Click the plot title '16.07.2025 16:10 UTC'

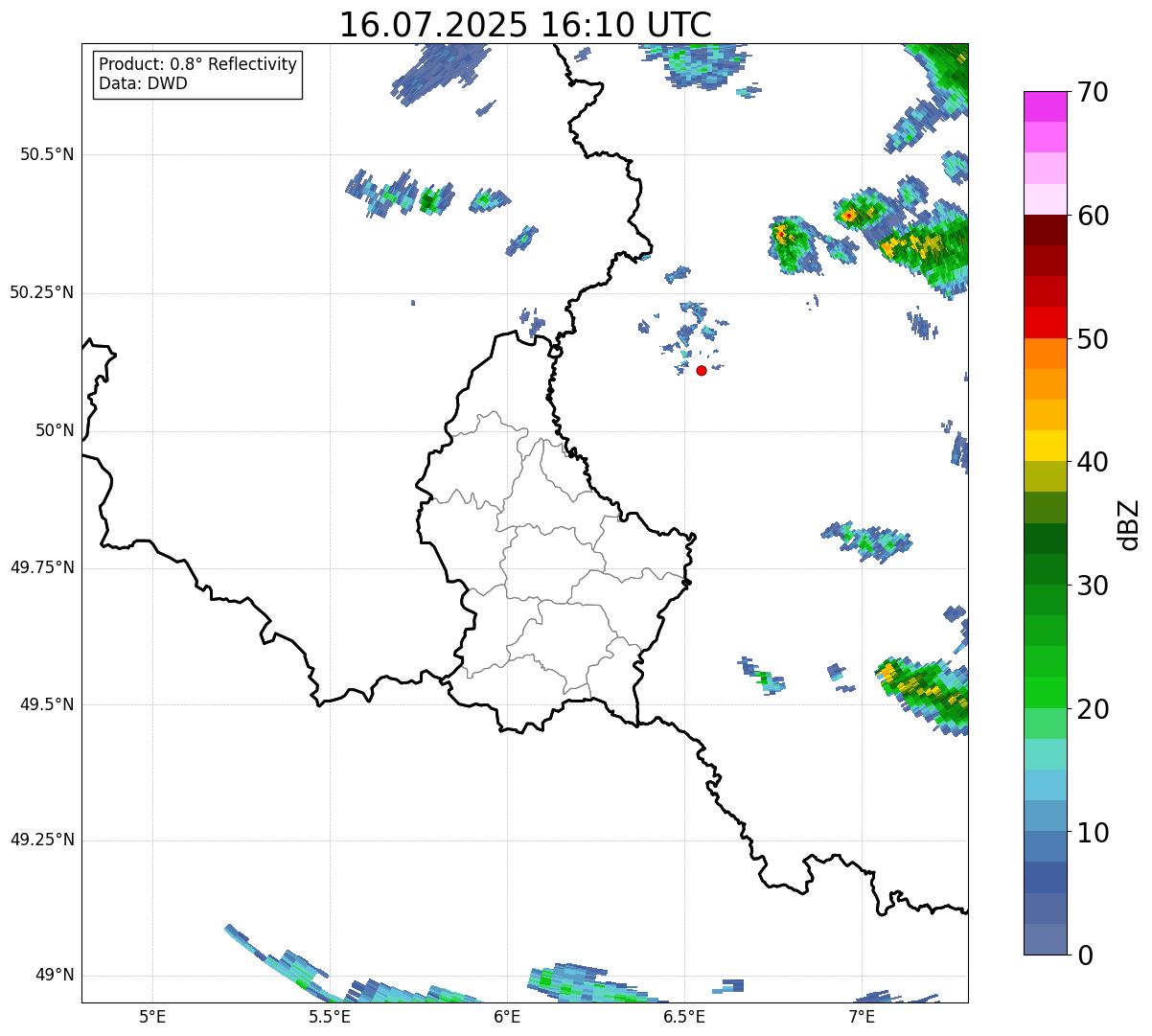525,25
